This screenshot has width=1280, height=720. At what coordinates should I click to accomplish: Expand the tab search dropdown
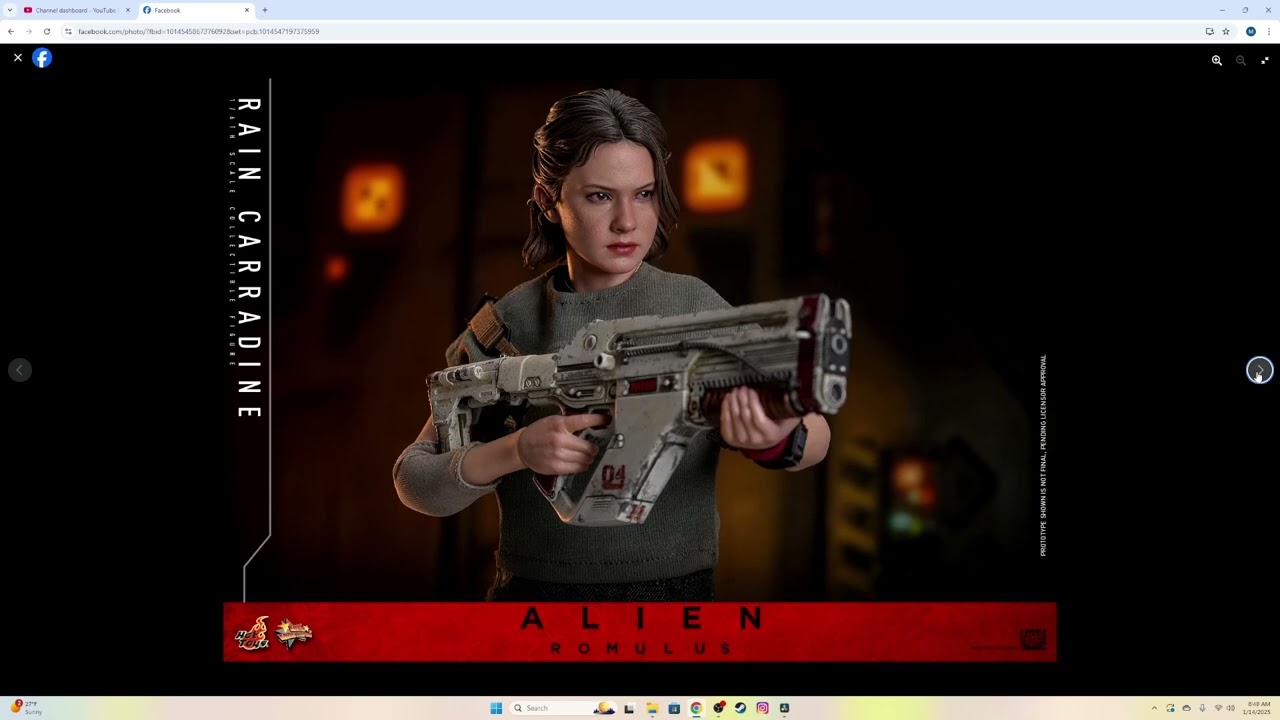[x=9, y=10]
